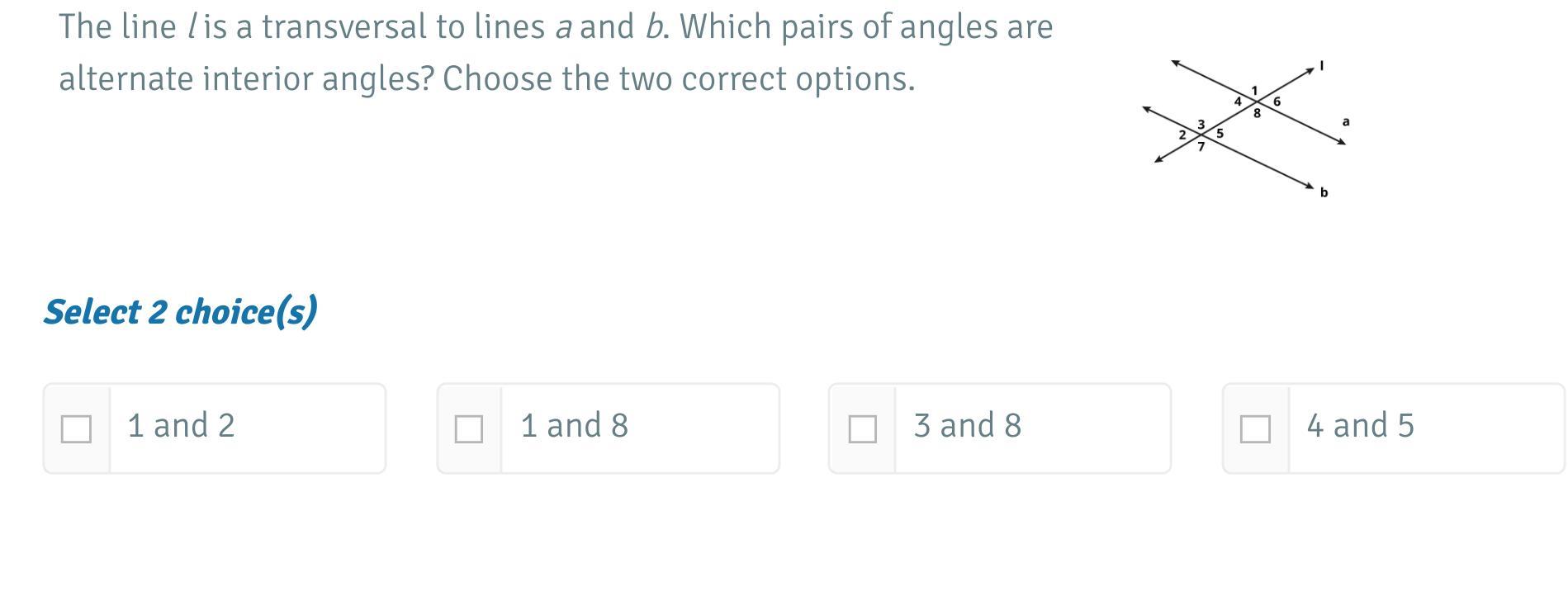Pick the '3 and 8' option text
Screen dimensions: 1568x596
[968, 426]
